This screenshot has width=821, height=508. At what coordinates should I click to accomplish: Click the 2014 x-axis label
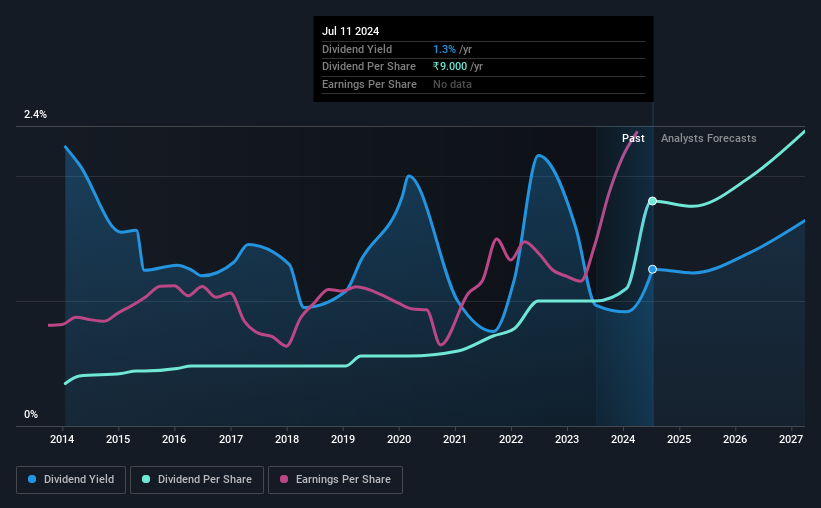62,439
